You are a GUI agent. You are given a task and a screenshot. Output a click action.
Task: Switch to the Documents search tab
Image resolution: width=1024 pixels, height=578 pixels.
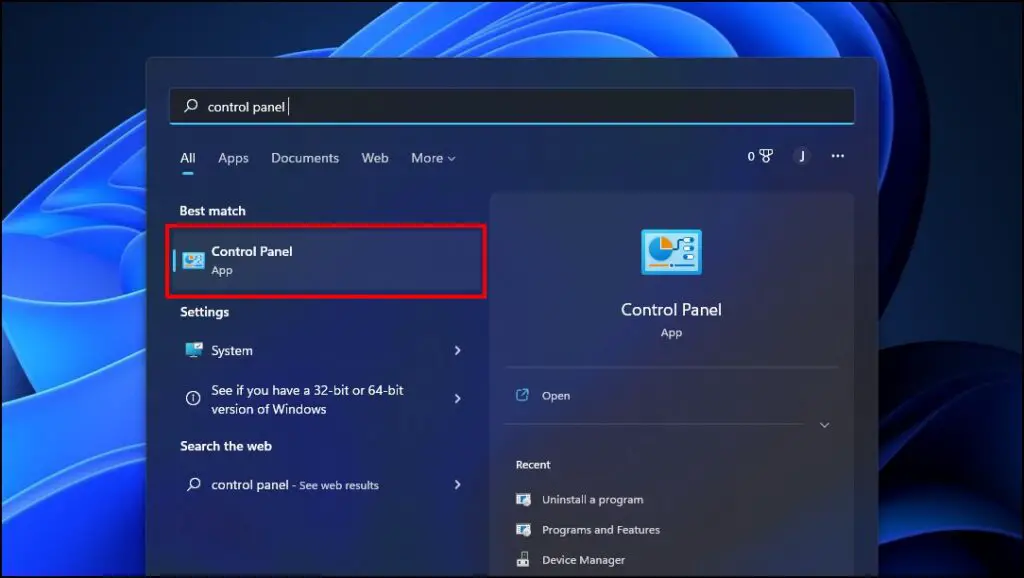(x=305, y=158)
